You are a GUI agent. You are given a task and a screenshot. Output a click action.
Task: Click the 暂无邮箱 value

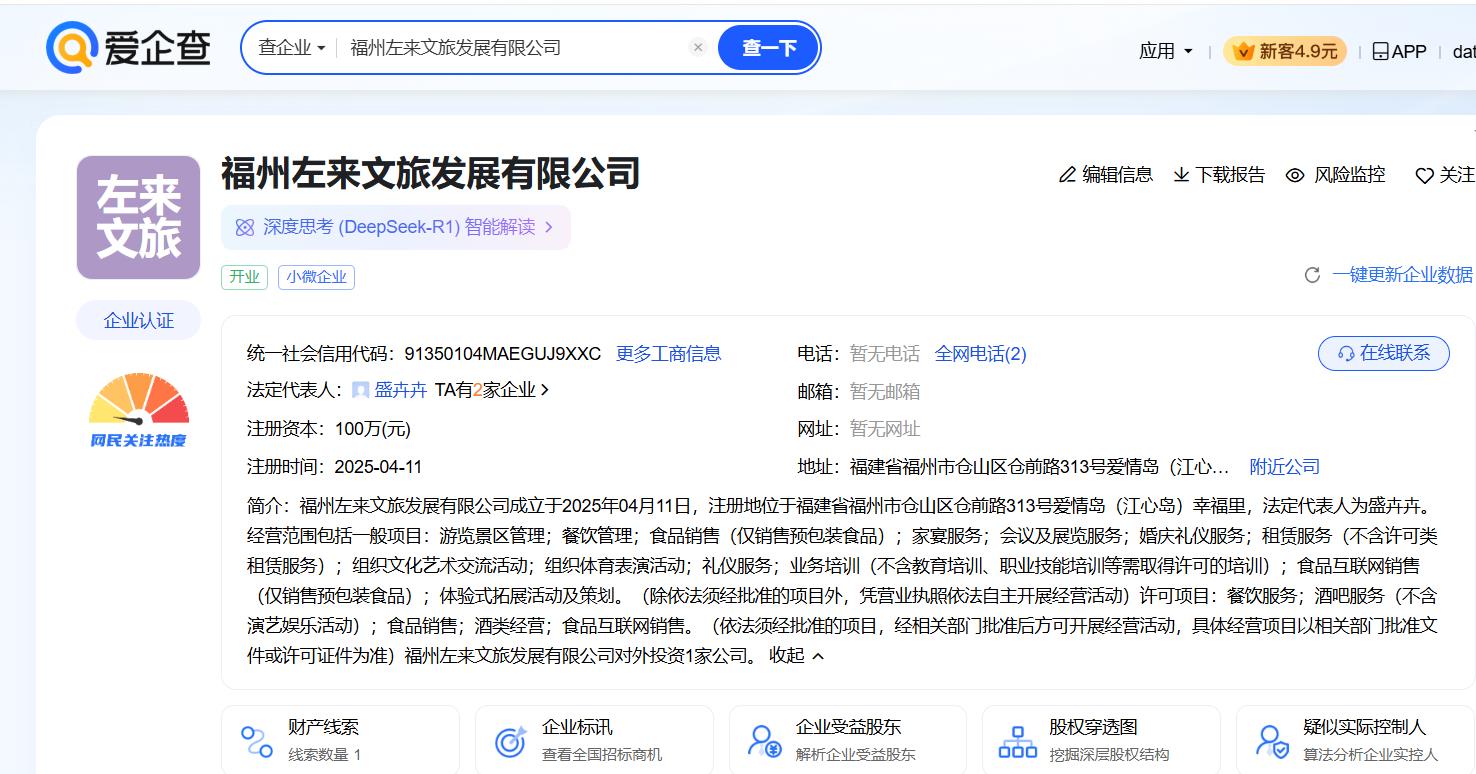(885, 391)
